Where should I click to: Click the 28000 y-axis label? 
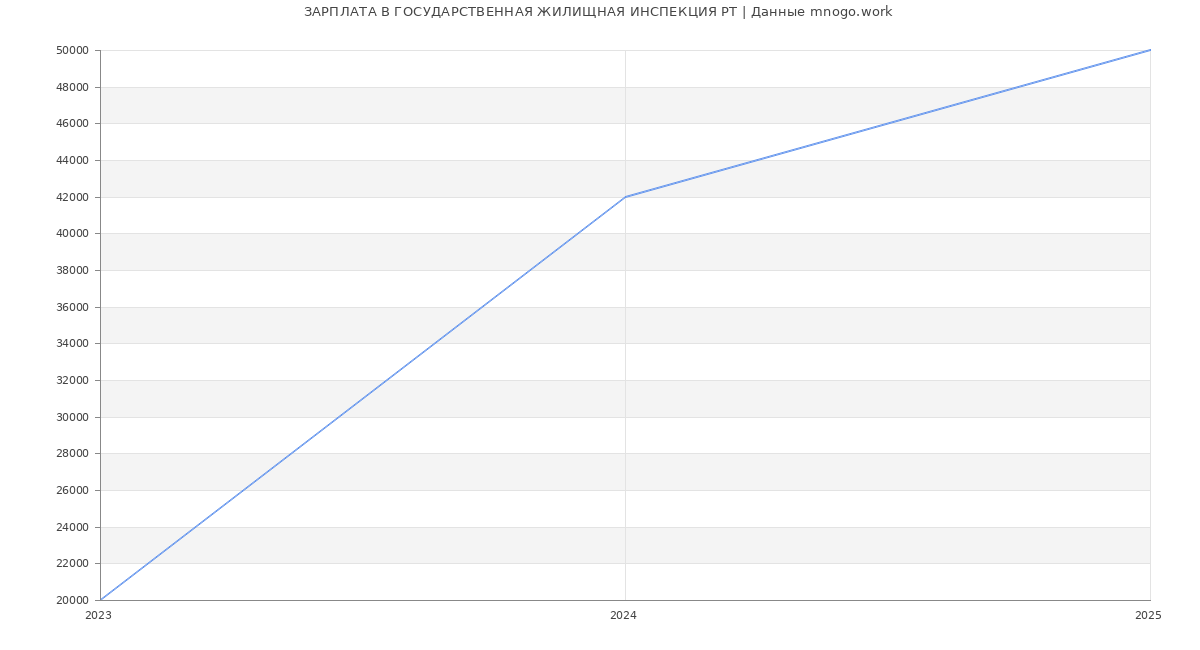pyautogui.click(x=72, y=453)
